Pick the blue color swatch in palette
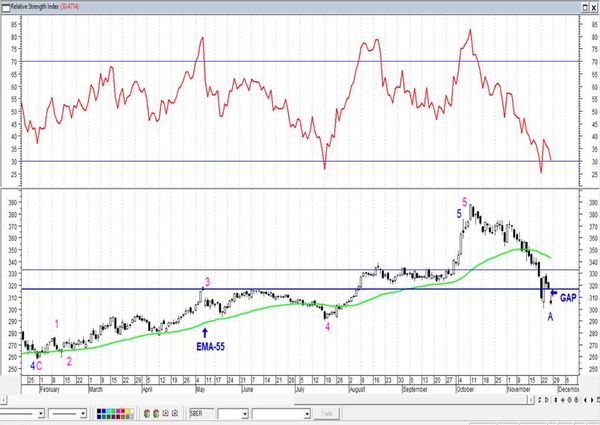Viewport: 600px width, 425px height. click(104, 411)
